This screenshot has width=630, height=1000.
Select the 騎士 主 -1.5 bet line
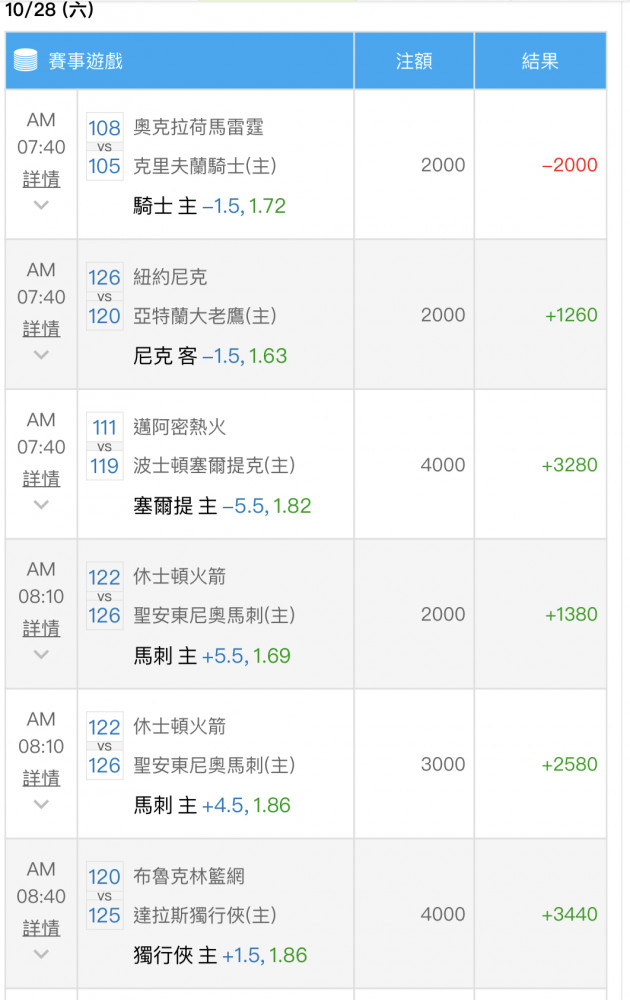click(209, 207)
